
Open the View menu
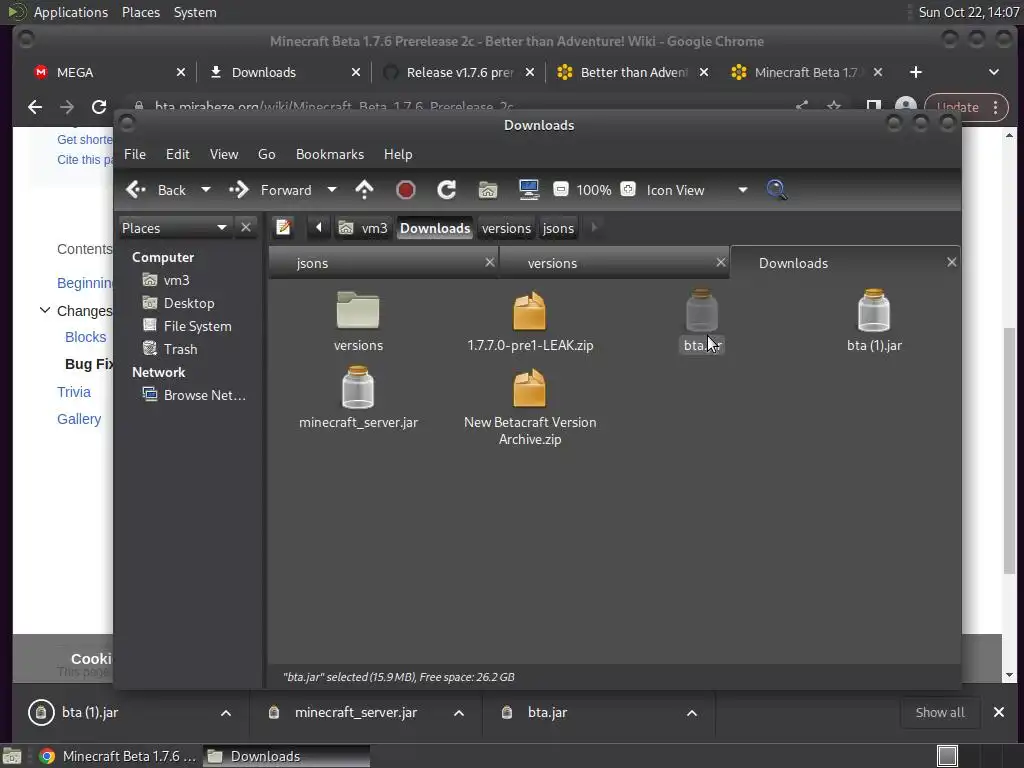tap(224, 154)
